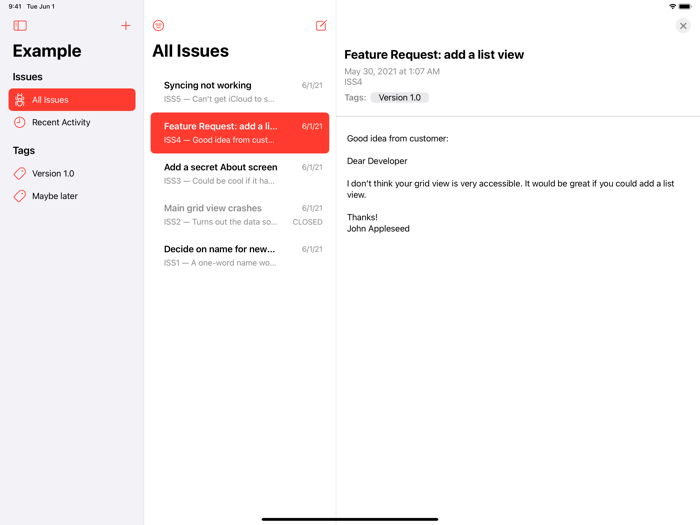
Task: Filter by Version 1.0 tag in sidebar
Action: click(x=72, y=173)
